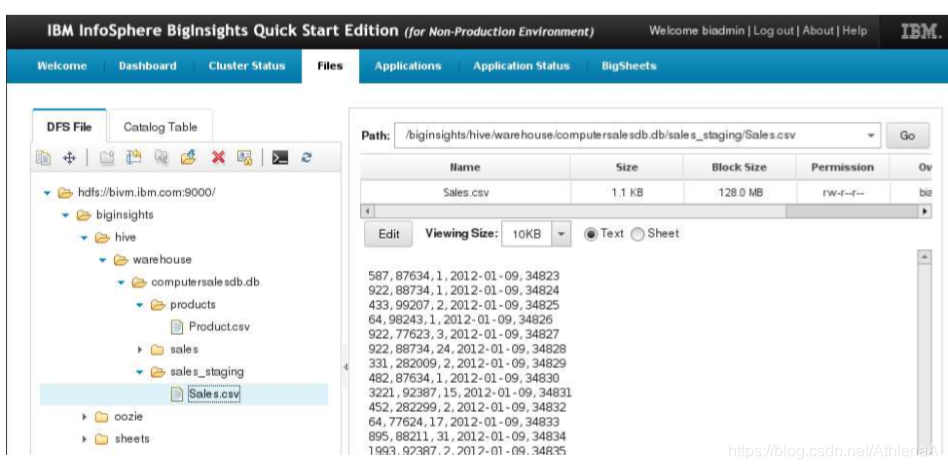Click the products folder icon
The width and height of the screenshot is (948, 469).
coord(158,305)
